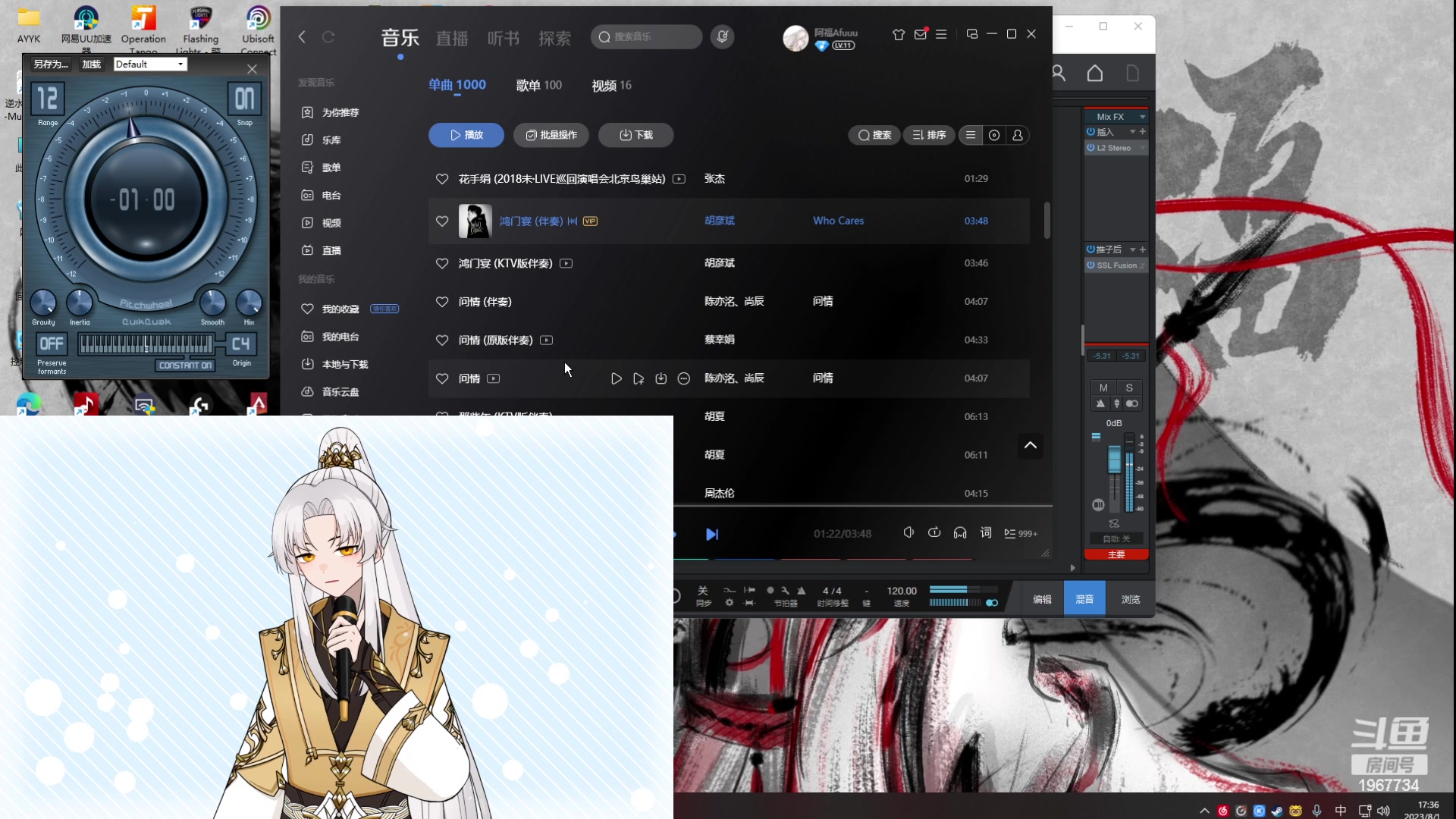1456x819 pixels.
Task: Open the mail messages icon
Action: click(x=921, y=34)
